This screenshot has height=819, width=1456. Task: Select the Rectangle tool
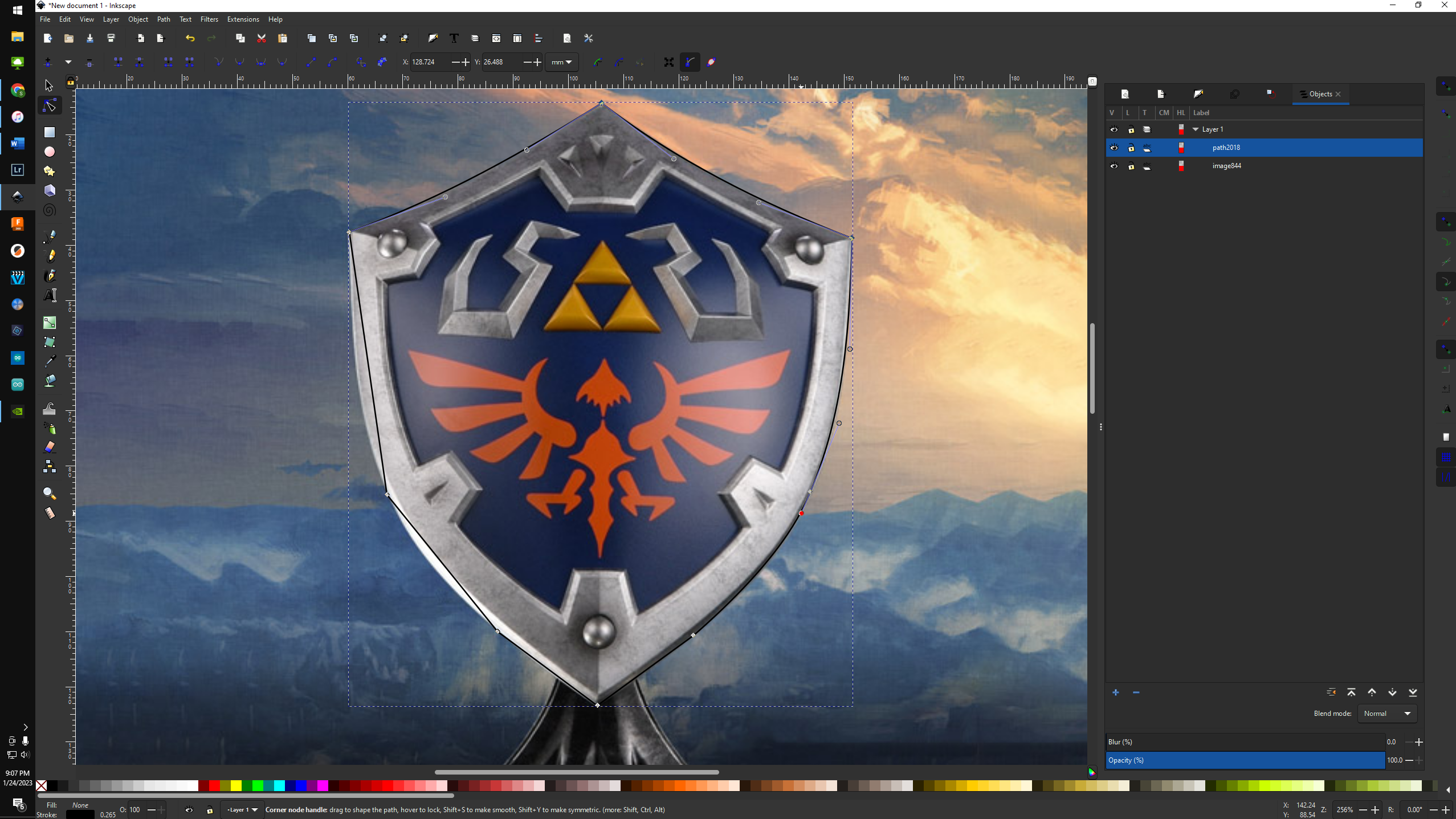50,132
